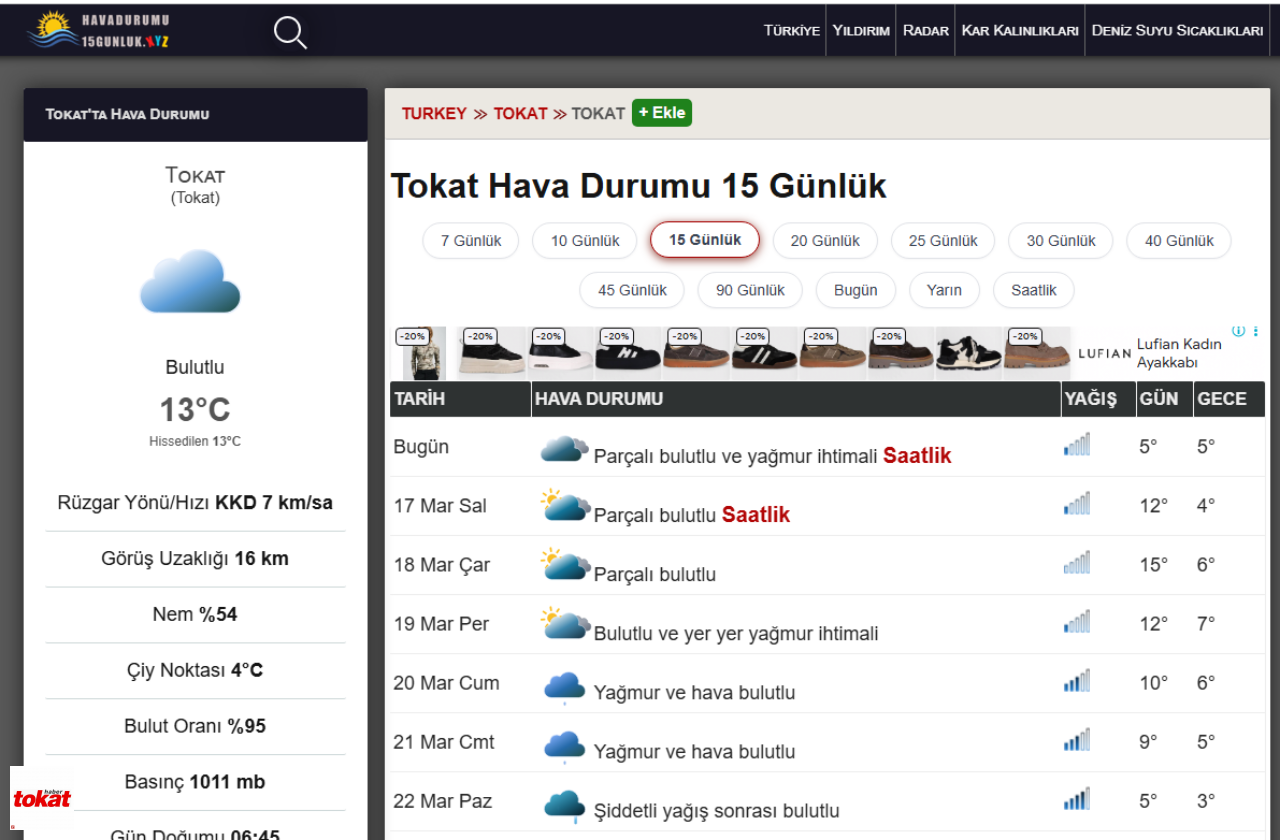Click the Görüş Uzaklığı 16 km row
Screen dimensions: 1280x840
click(195, 559)
